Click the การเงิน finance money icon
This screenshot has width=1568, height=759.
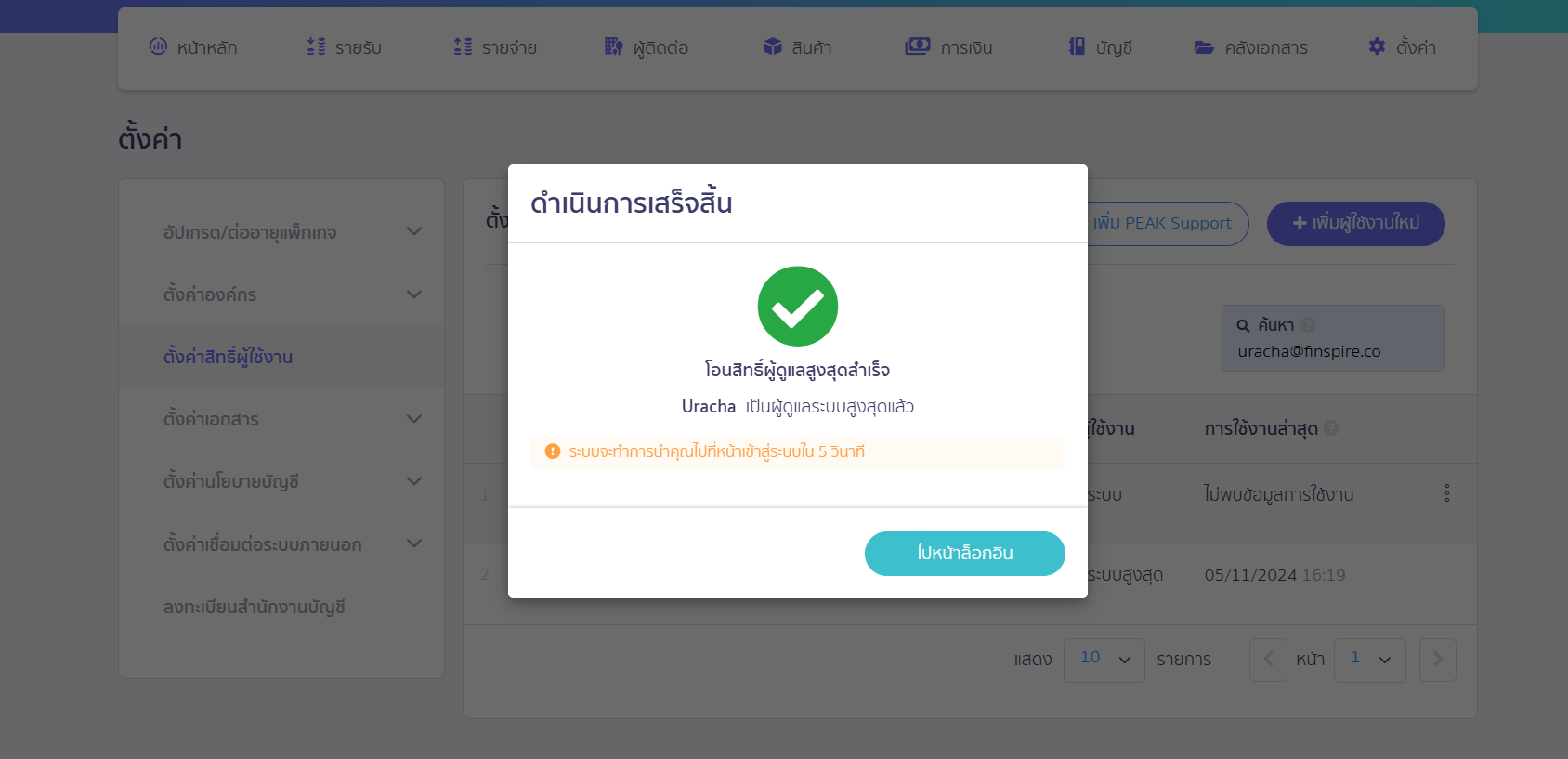pos(918,46)
